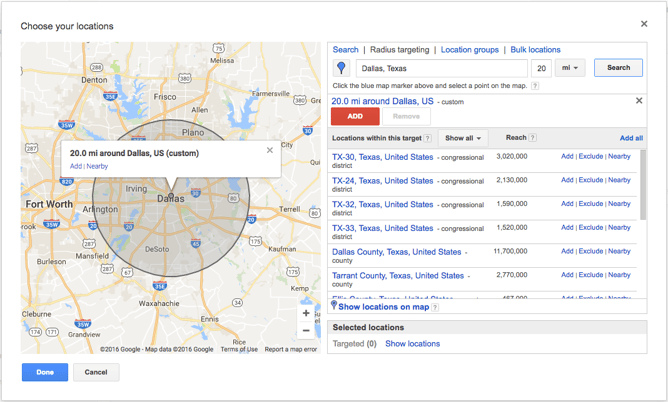Open Tarrant County, Texas, United States link
The width and height of the screenshot is (668, 402).
click(x=398, y=276)
